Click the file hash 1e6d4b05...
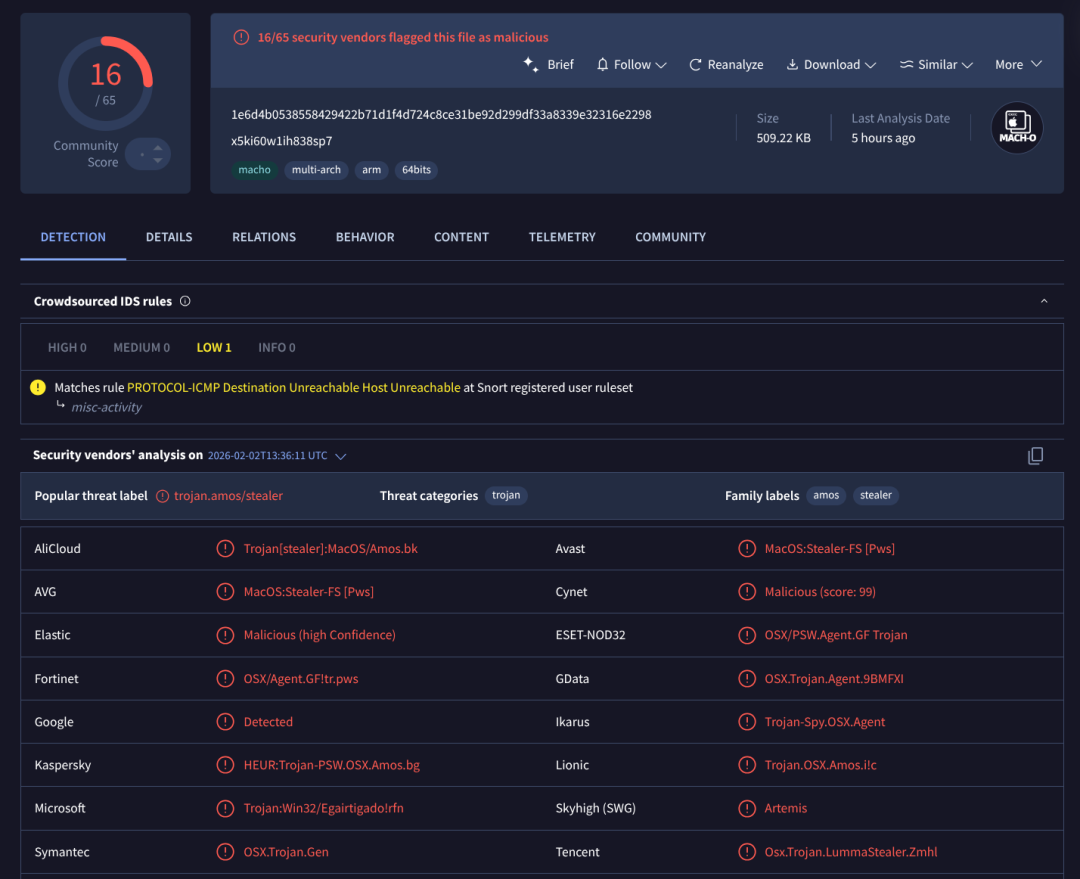This screenshot has width=1080, height=879. pyautogui.click(x=442, y=114)
